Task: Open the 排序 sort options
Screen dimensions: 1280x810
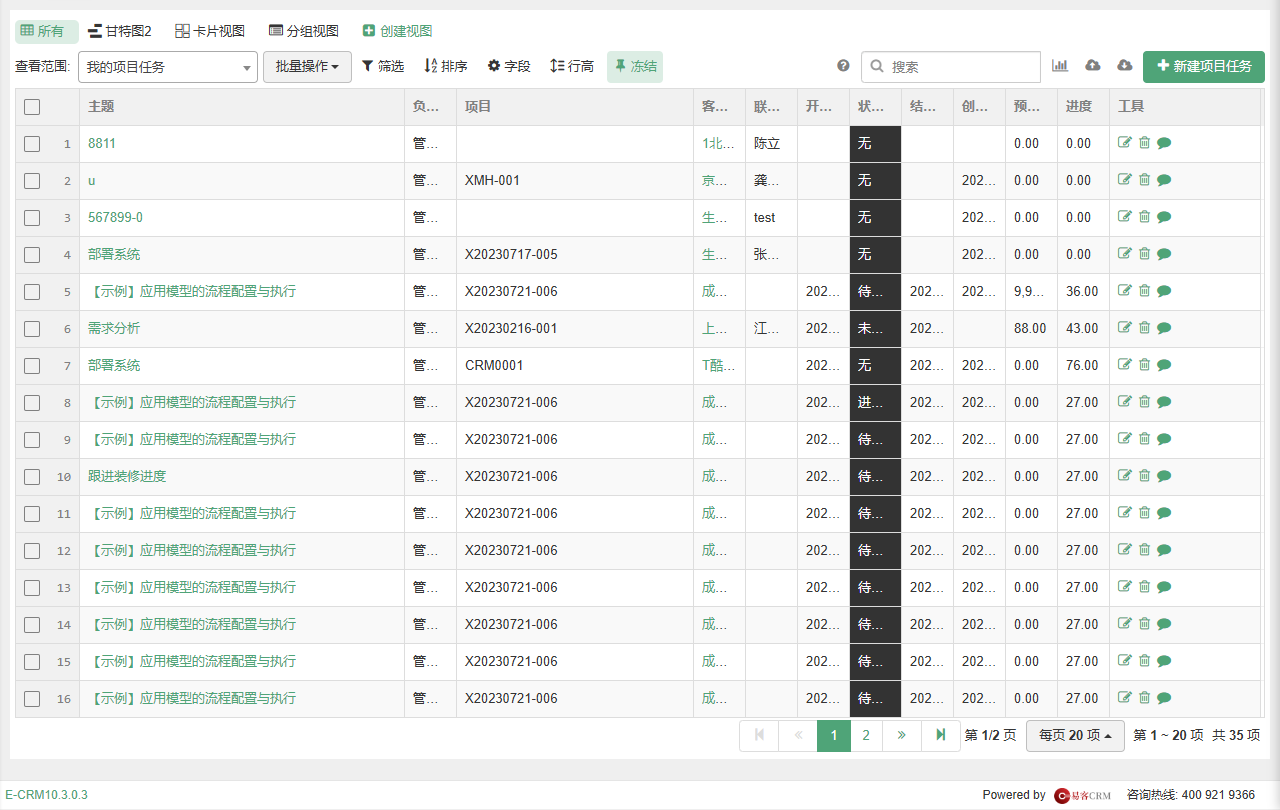Action: tap(446, 66)
